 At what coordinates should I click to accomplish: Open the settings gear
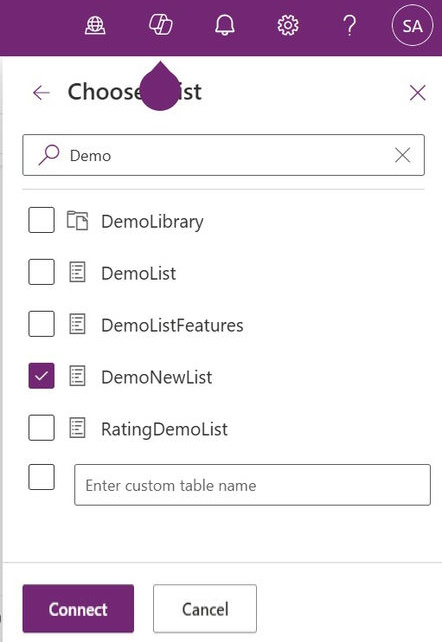tap(288, 25)
